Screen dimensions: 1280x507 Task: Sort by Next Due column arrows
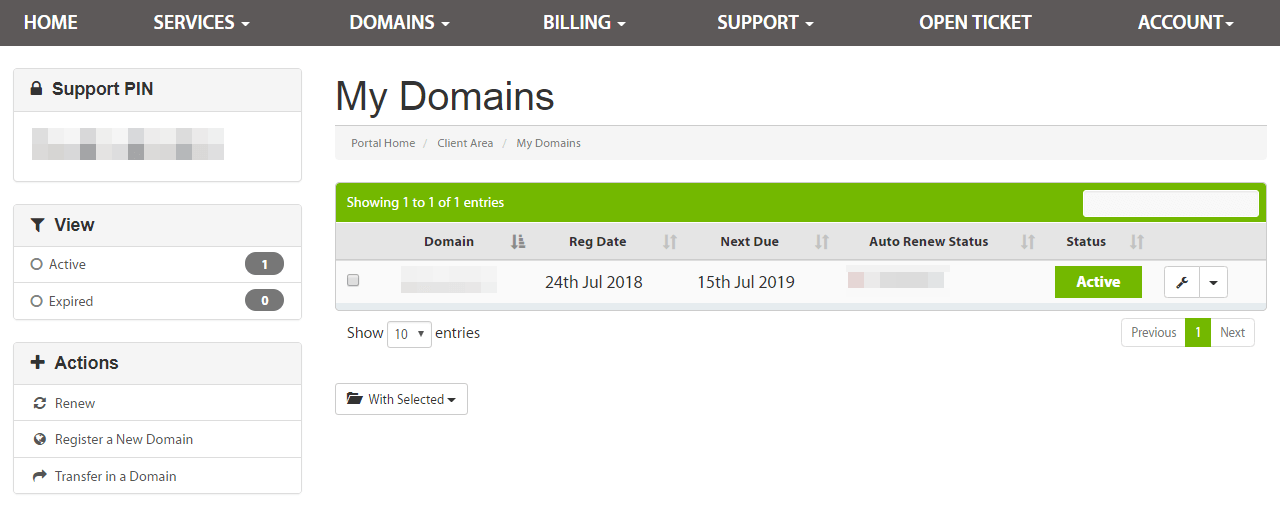(822, 241)
